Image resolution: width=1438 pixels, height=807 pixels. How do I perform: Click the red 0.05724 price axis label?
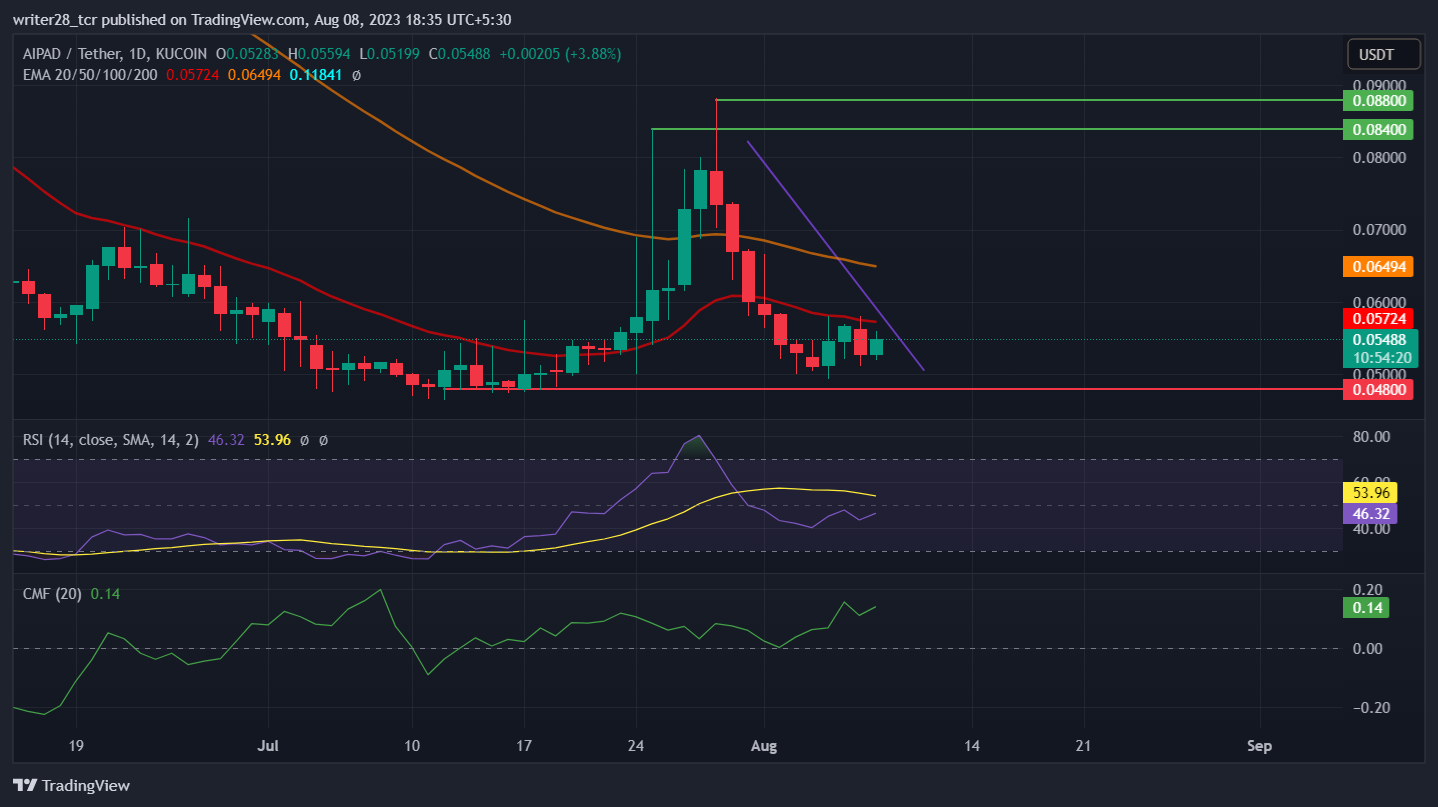coord(1379,318)
